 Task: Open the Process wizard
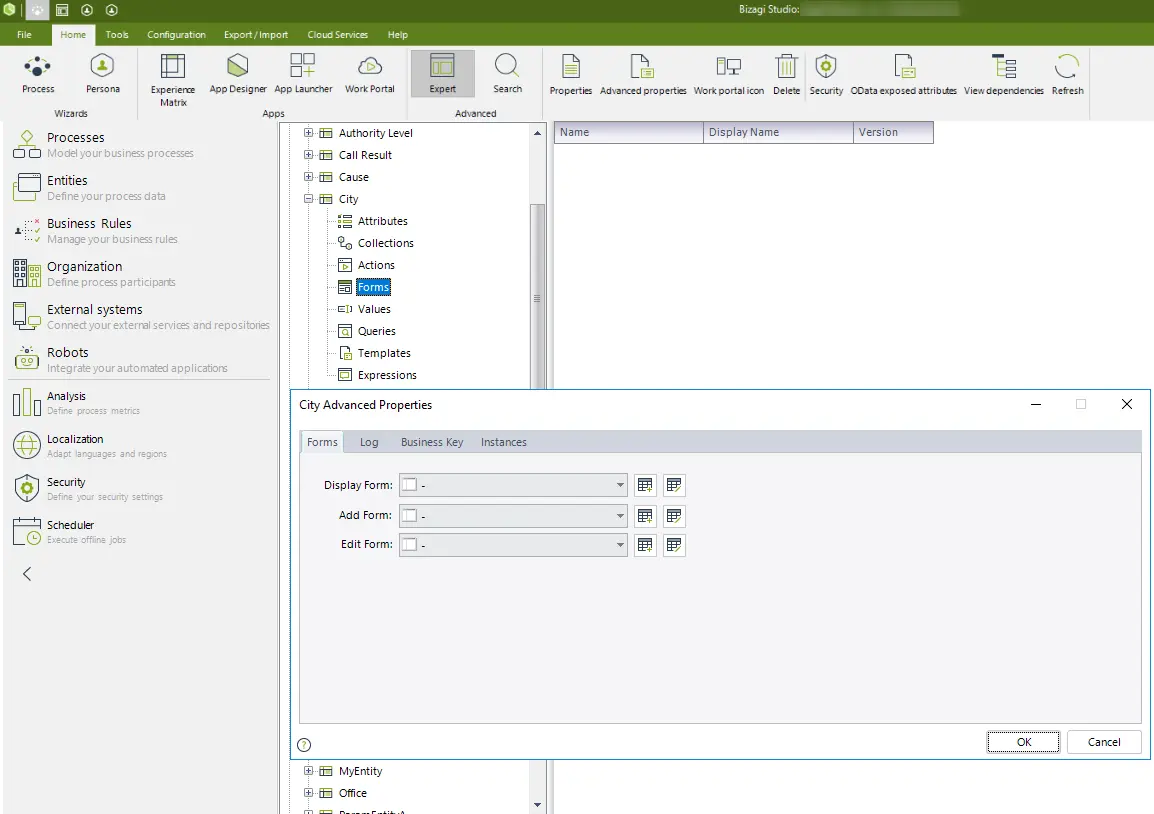[38, 74]
